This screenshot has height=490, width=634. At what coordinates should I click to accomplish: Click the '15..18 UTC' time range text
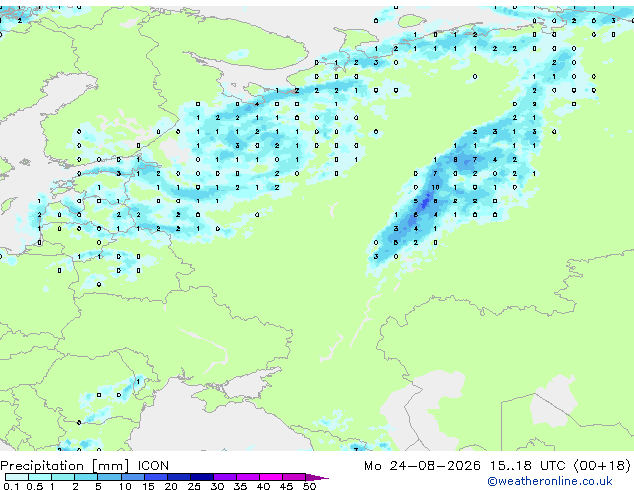527,466
